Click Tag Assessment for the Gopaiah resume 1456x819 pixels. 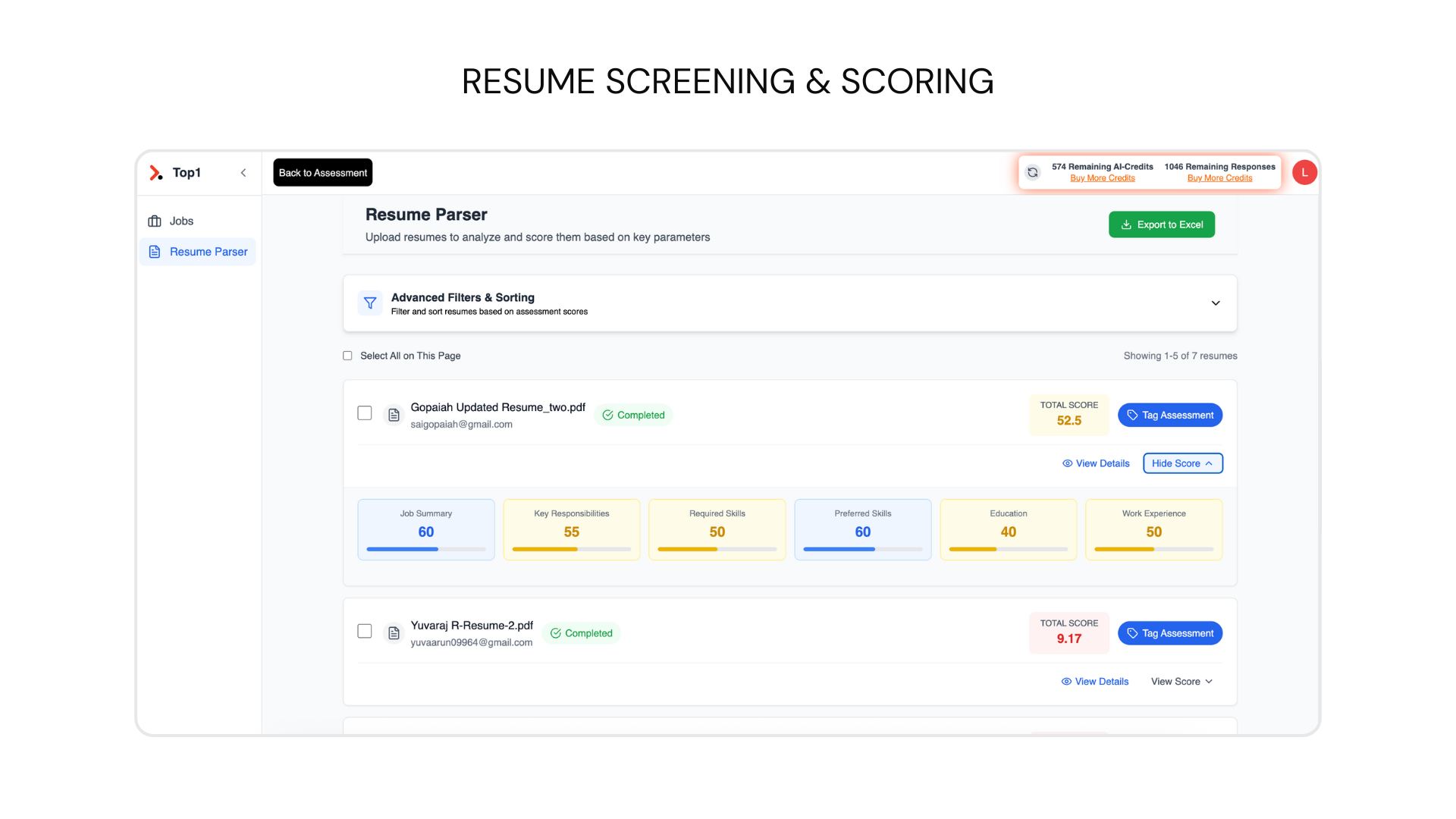pos(1169,415)
